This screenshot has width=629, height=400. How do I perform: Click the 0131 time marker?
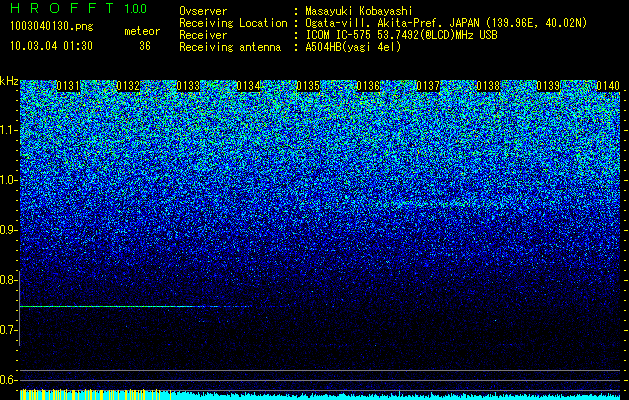(68, 86)
